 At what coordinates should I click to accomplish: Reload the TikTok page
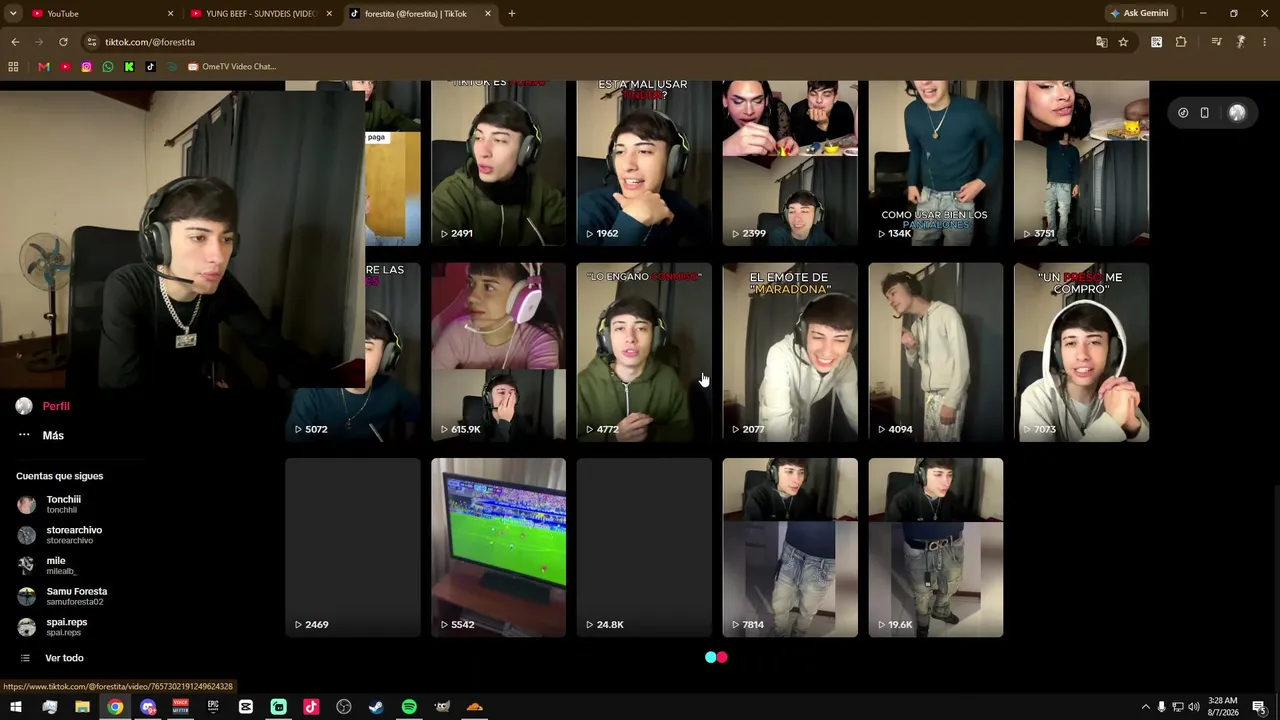pos(63,42)
